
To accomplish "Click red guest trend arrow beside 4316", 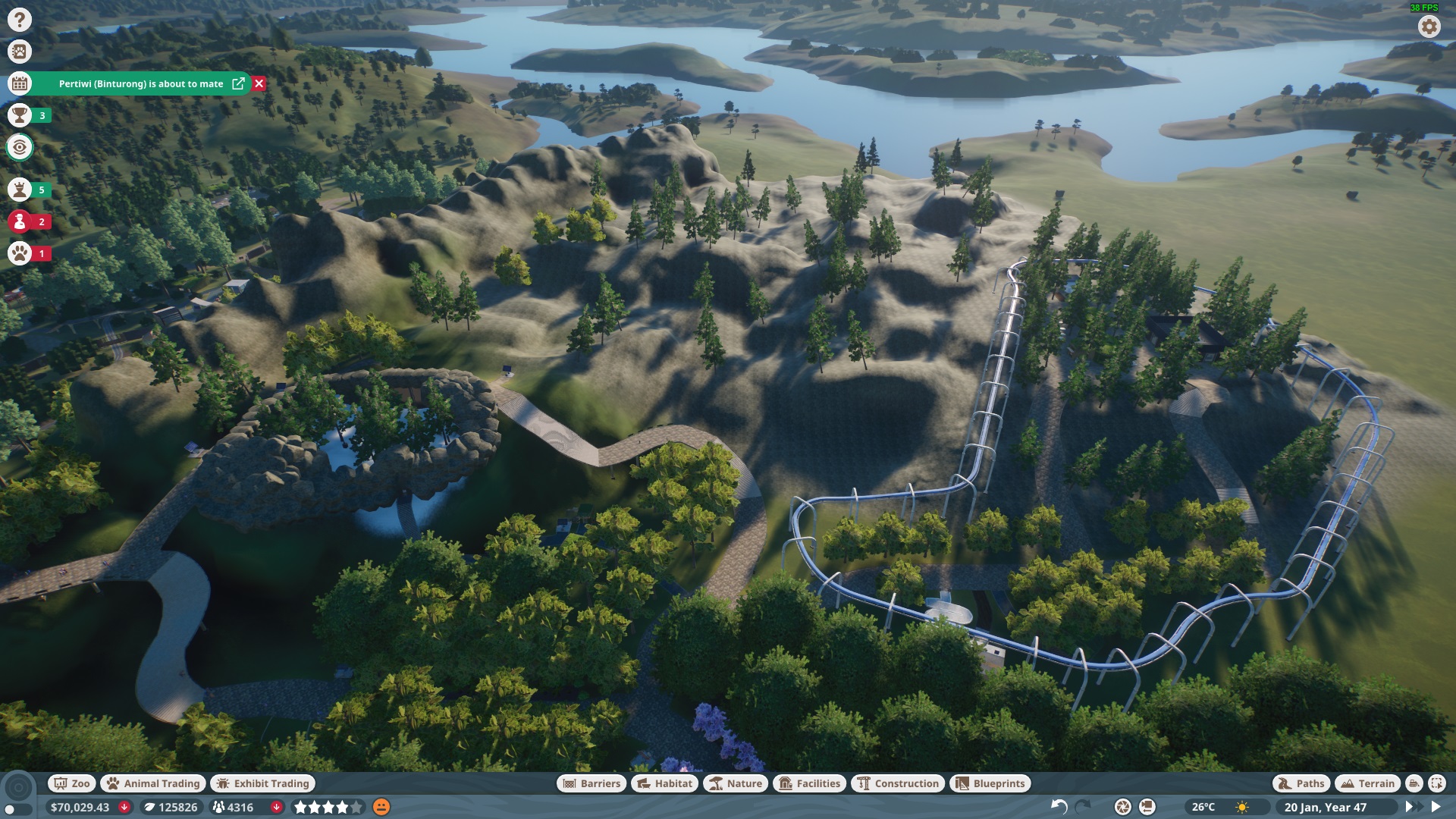I will pyautogui.click(x=277, y=808).
